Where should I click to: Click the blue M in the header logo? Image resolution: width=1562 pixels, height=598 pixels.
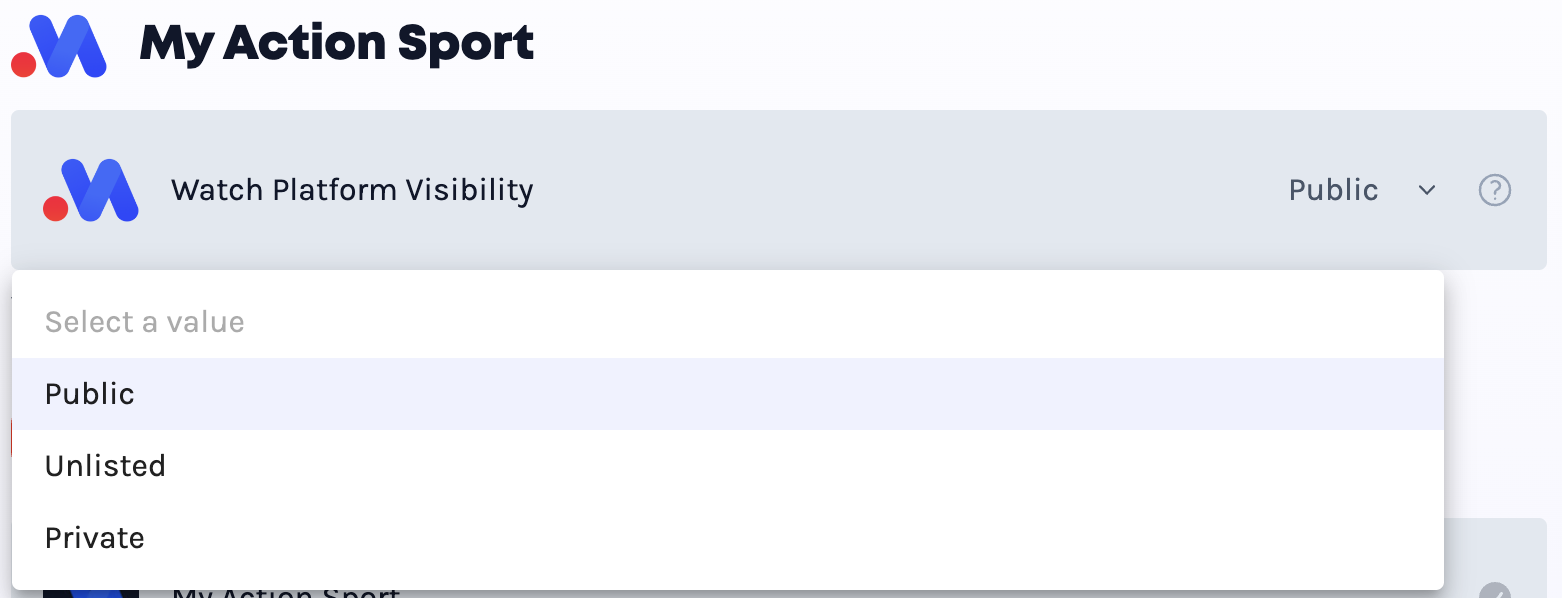coord(67,46)
